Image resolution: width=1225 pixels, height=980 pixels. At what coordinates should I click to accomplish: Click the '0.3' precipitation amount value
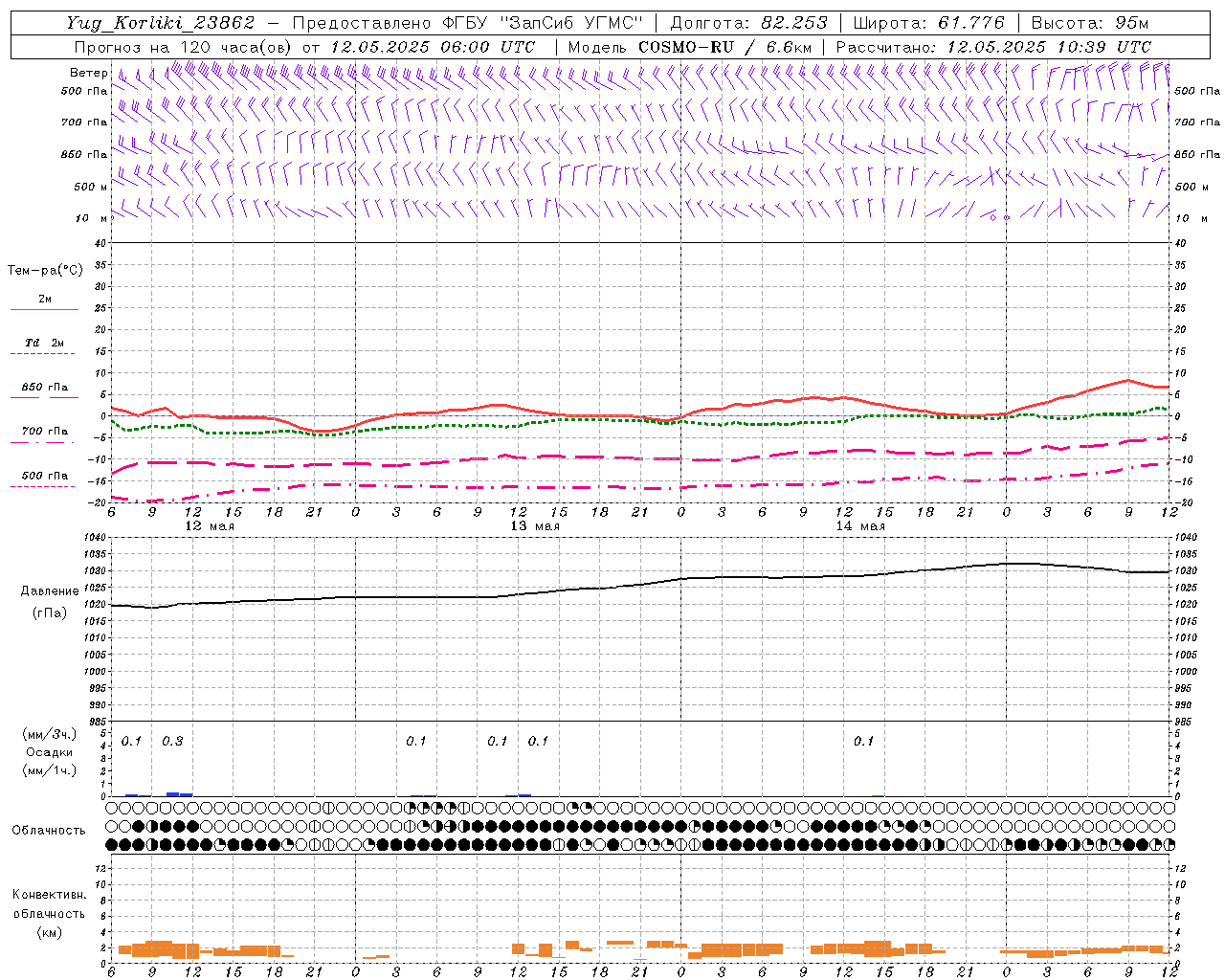coord(172,741)
